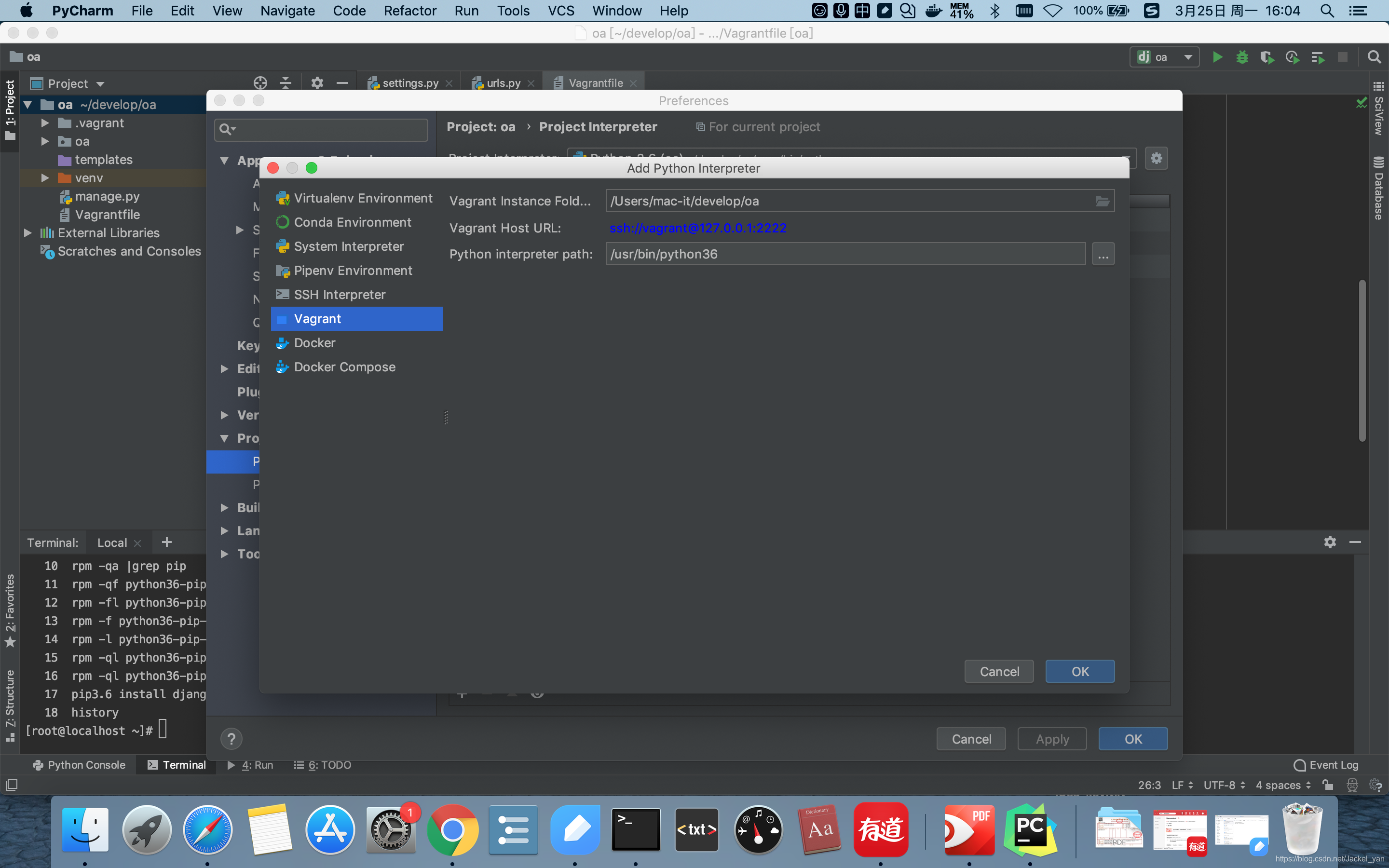Open the Run Configurations window icon
Viewport: 1389px width, 868px height.
click(x=1317, y=57)
